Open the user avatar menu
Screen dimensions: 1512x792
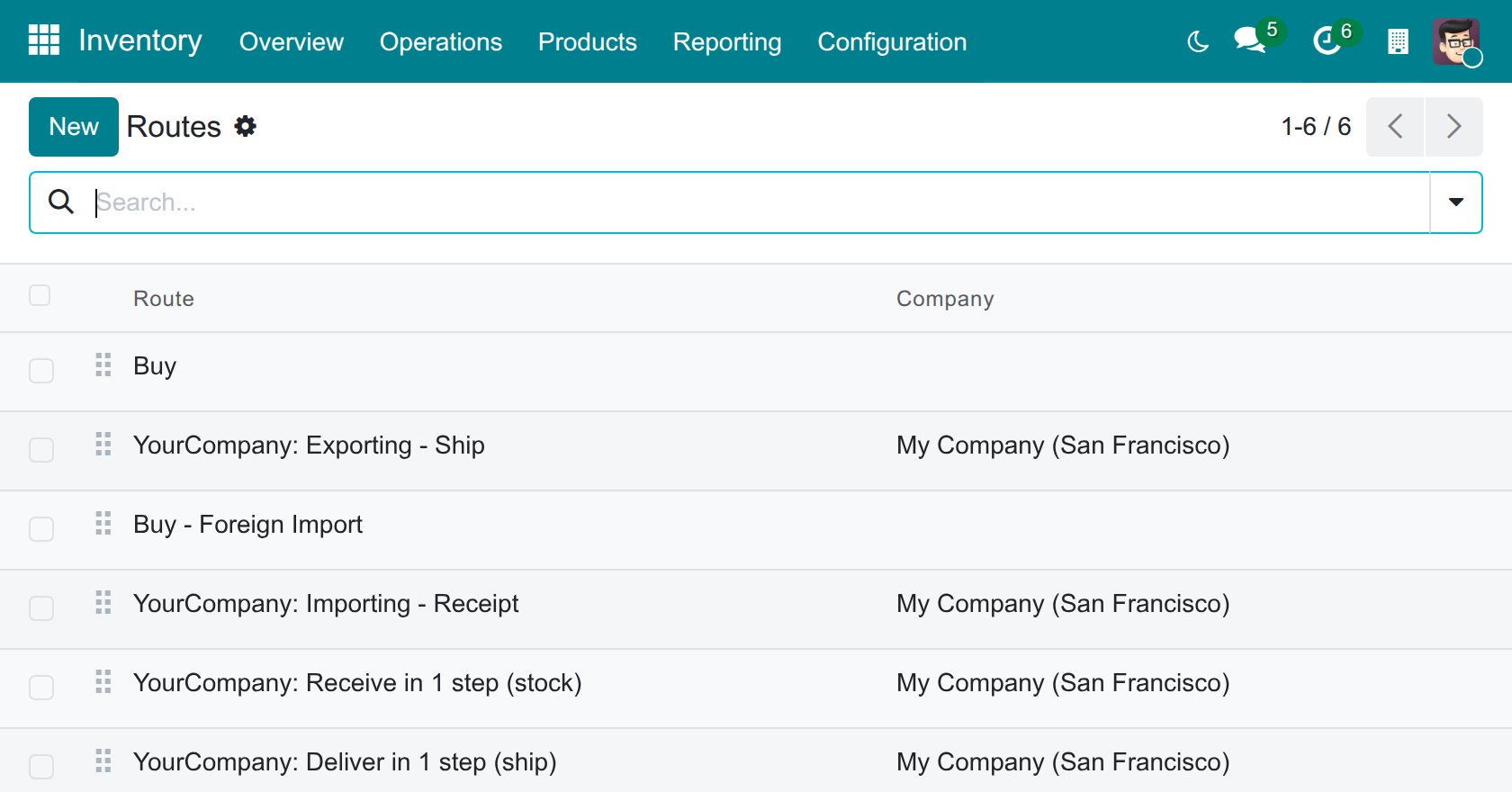(x=1456, y=41)
